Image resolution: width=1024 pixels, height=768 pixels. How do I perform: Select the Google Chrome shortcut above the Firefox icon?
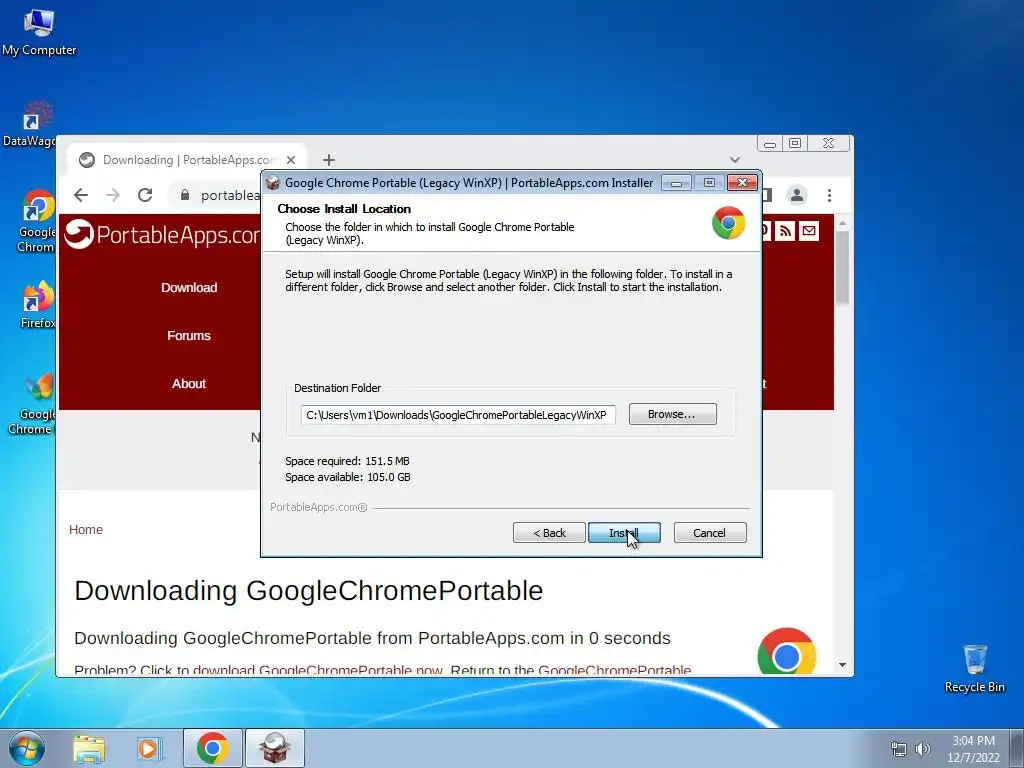pos(37,221)
